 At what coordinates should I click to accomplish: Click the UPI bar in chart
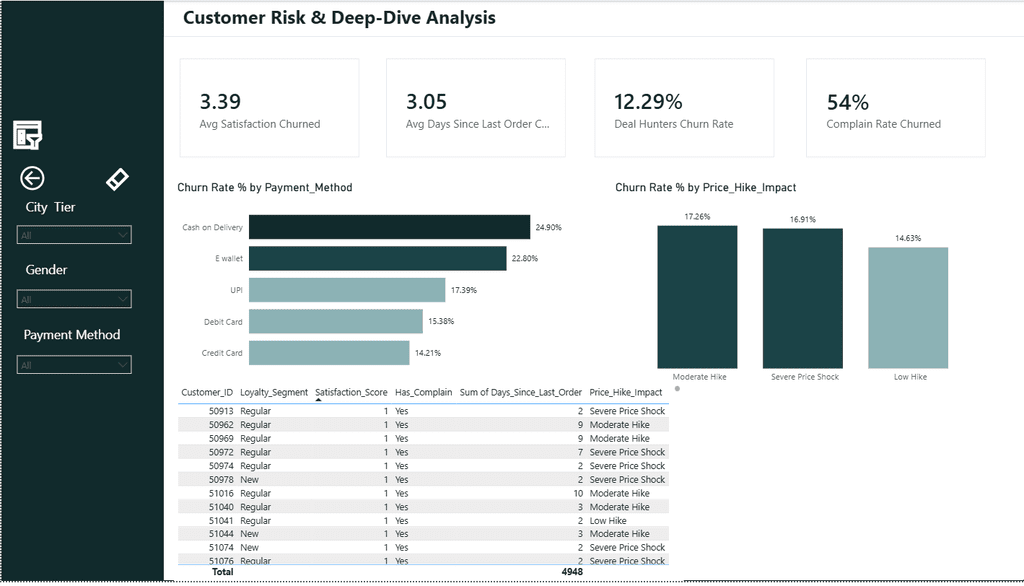[347, 290]
